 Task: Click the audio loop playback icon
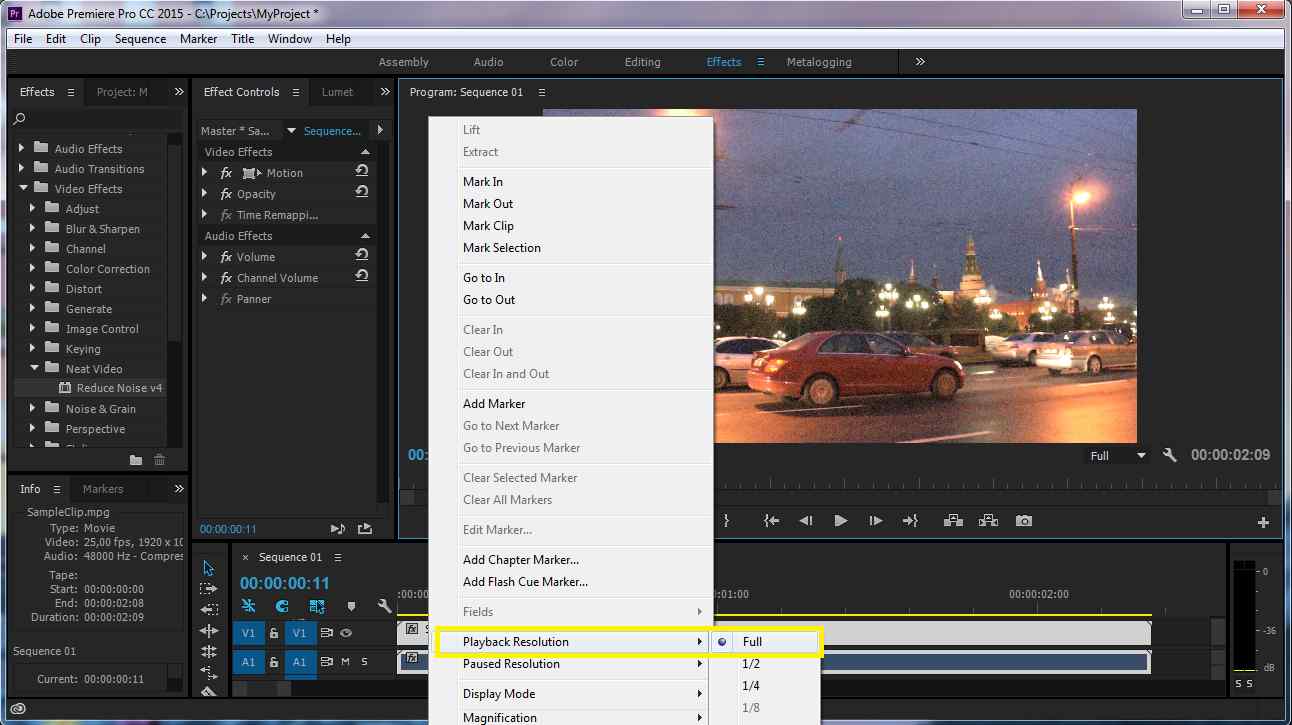point(337,529)
